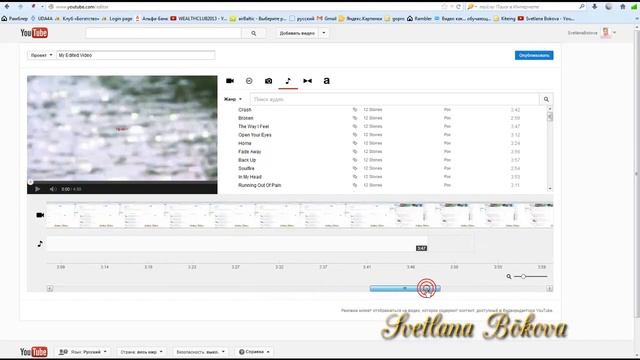Click the YouTube search magnifier button

(253, 33)
